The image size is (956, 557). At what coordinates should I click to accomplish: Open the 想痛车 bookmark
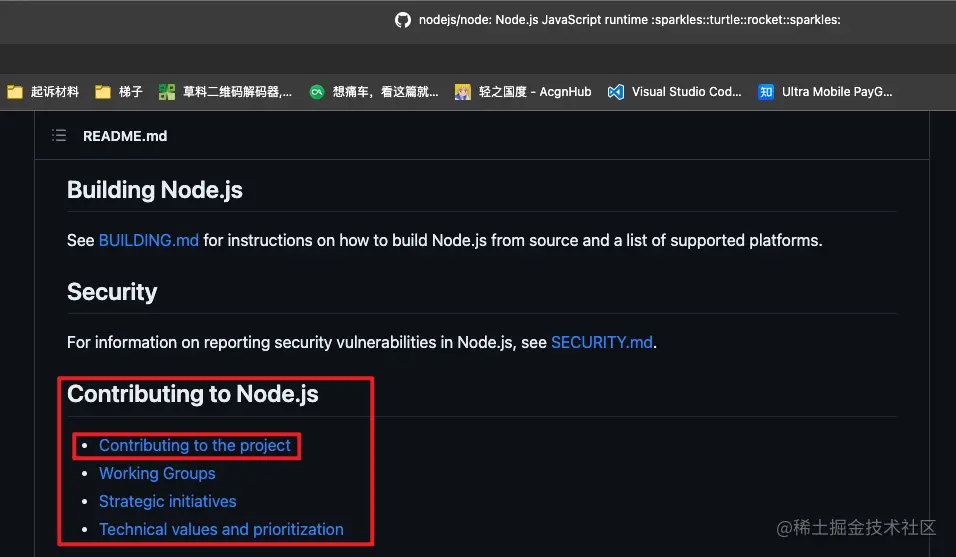click(374, 92)
